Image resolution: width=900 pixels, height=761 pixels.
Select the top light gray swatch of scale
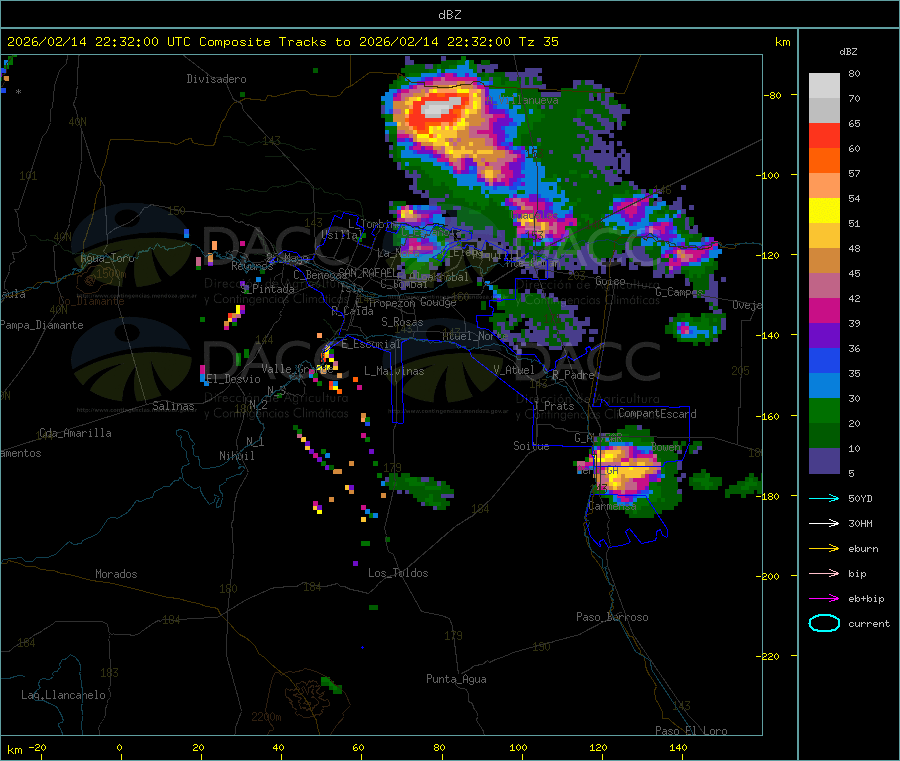point(824,86)
